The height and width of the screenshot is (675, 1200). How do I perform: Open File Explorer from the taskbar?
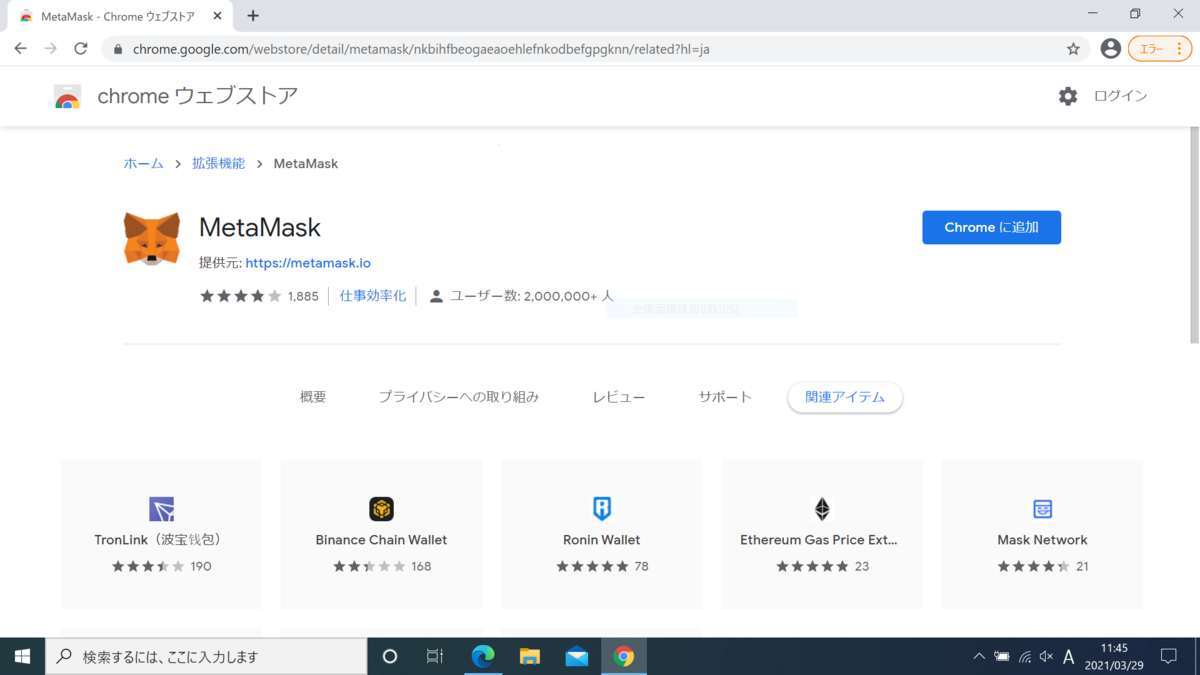pyautogui.click(x=530, y=656)
